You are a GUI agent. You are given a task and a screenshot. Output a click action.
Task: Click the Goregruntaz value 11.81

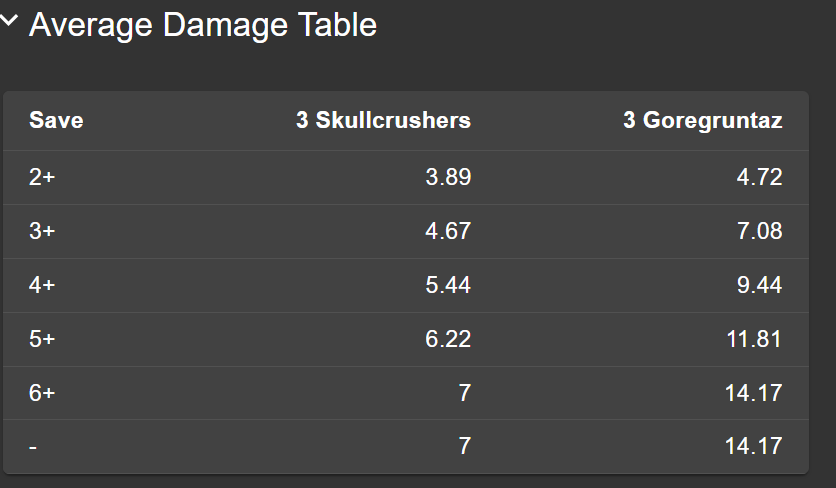pyautogui.click(x=753, y=339)
